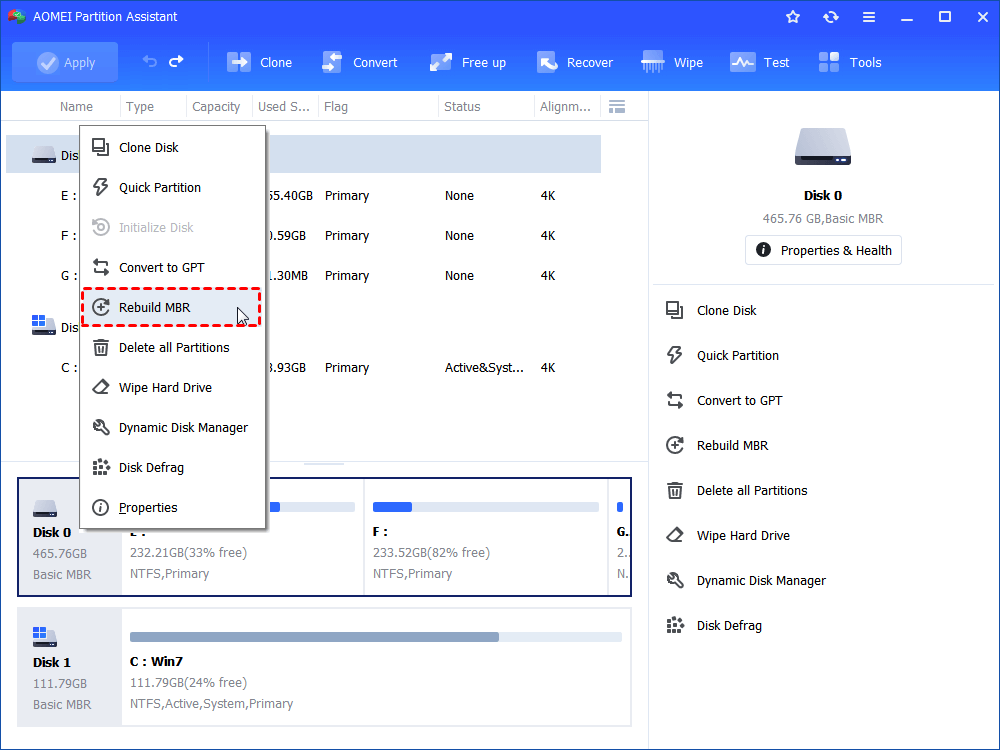The height and width of the screenshot is (750, 1000).
Task: Select the G: partition row in list
Action: pyautogui.click(x=304, y=276)
